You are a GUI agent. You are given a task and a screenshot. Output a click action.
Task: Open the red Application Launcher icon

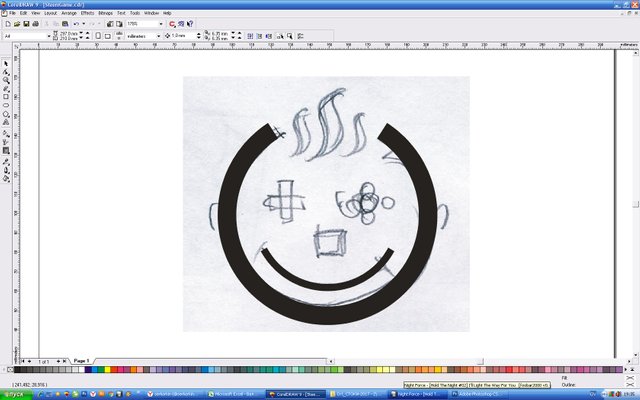click(x=172, y=24)
